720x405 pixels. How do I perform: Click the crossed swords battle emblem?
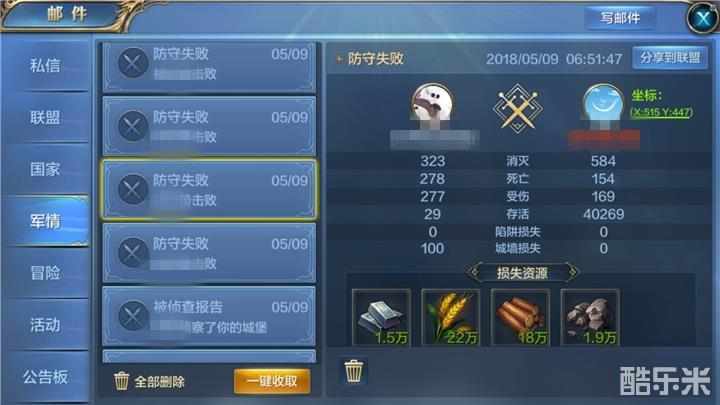click(518, 109)
